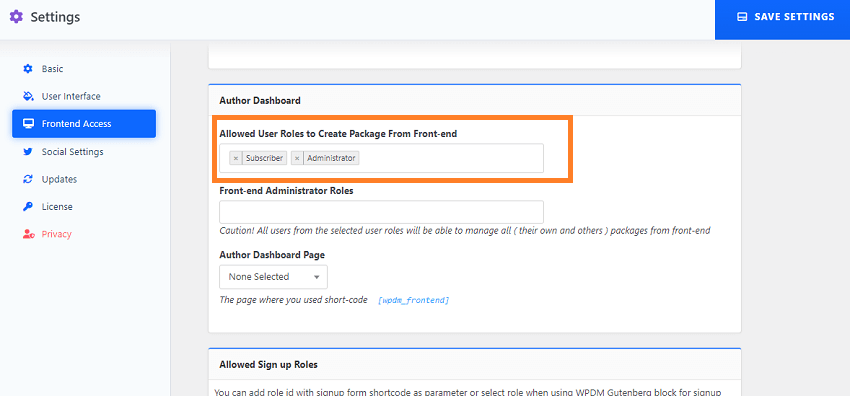Click the save disk icon in Save Settings
The width and height of the screenshot is (850, 396).
pos(742,17)
